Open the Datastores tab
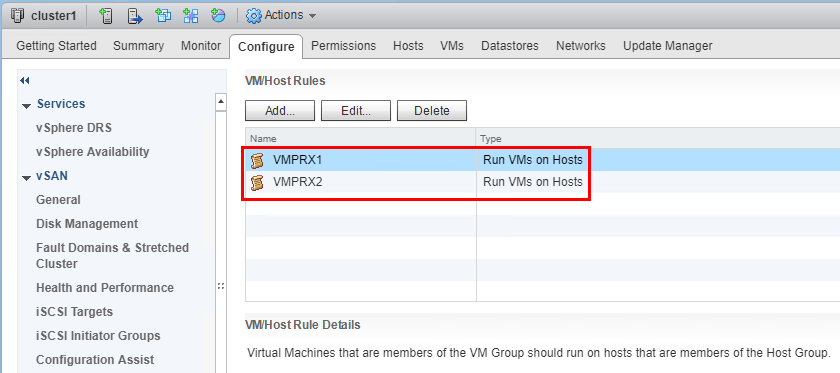The width and height of the screenshot is (840, 373). point(509,46)
